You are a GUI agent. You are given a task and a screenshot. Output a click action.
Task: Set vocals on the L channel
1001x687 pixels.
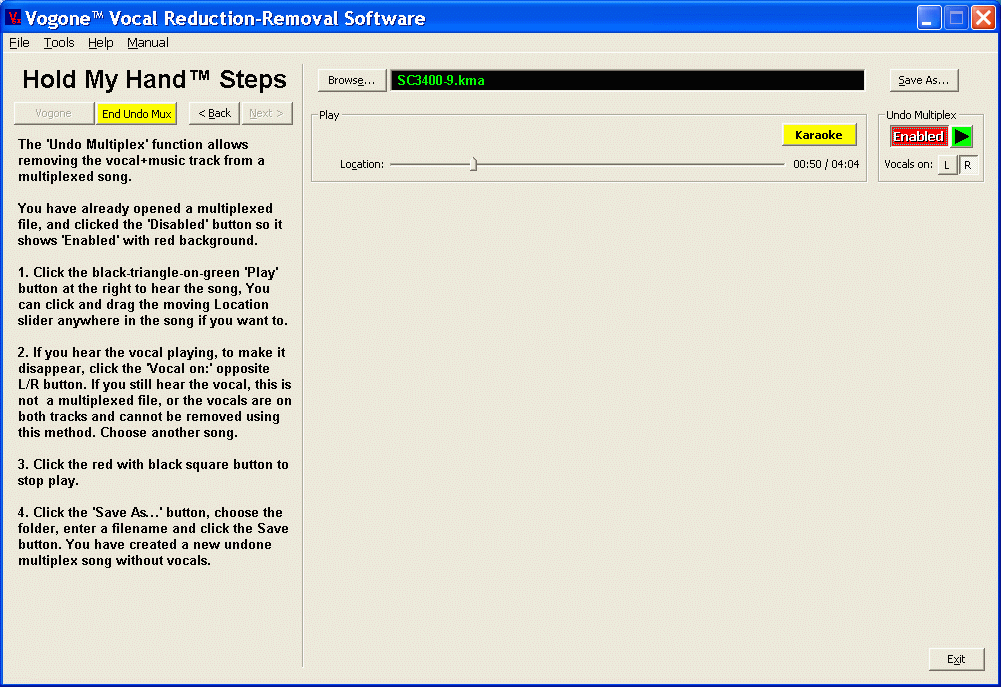(x=947, y=165)
